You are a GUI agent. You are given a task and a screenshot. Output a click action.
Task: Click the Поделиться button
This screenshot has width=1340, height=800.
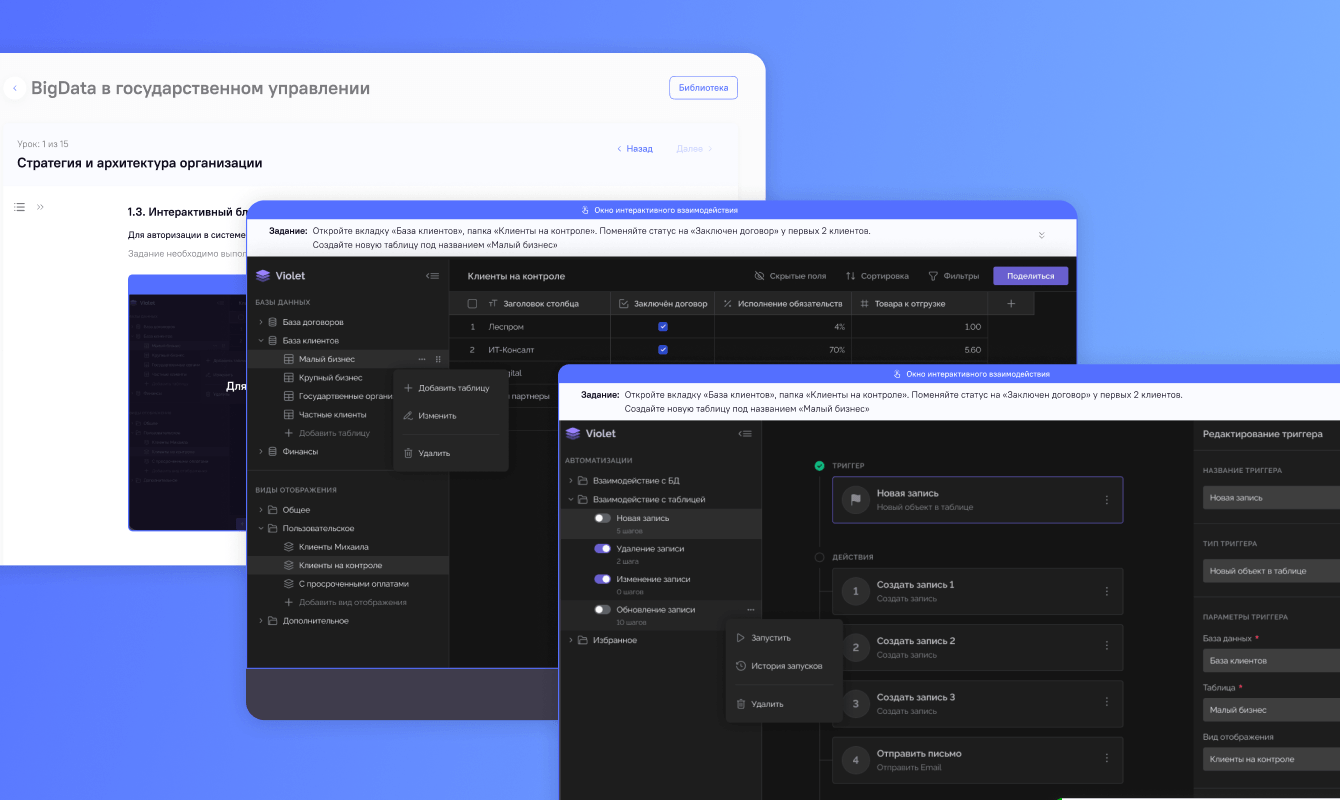1030,276
